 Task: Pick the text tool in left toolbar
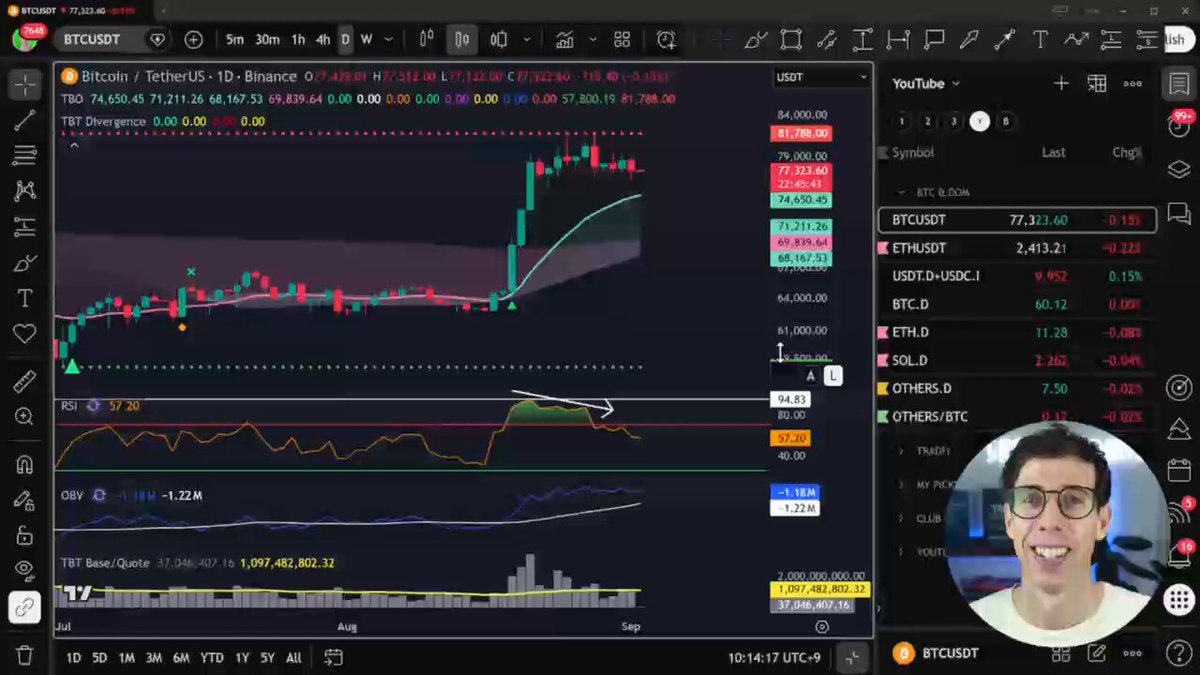25,298
